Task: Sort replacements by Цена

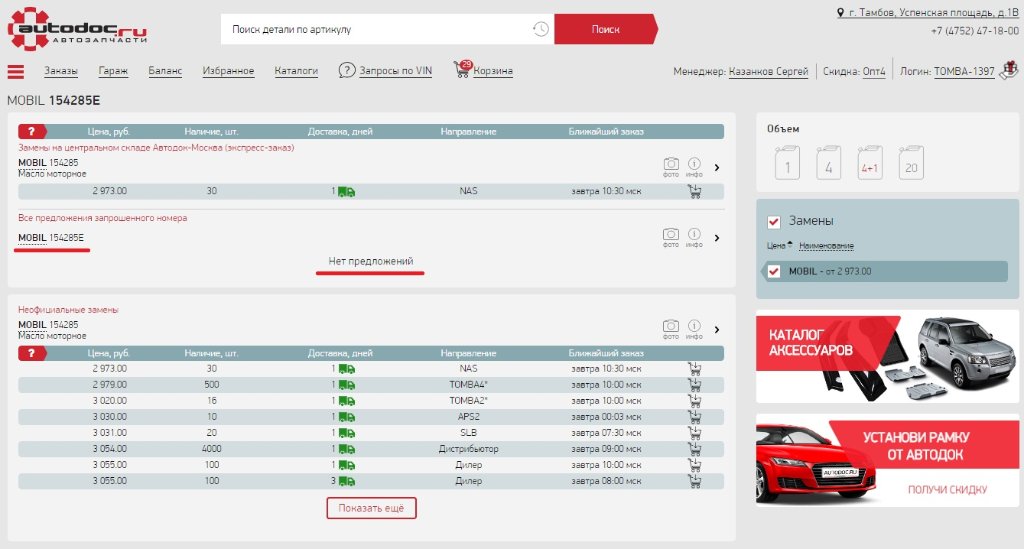Action: pyautogui.click(x=779, y=245)
